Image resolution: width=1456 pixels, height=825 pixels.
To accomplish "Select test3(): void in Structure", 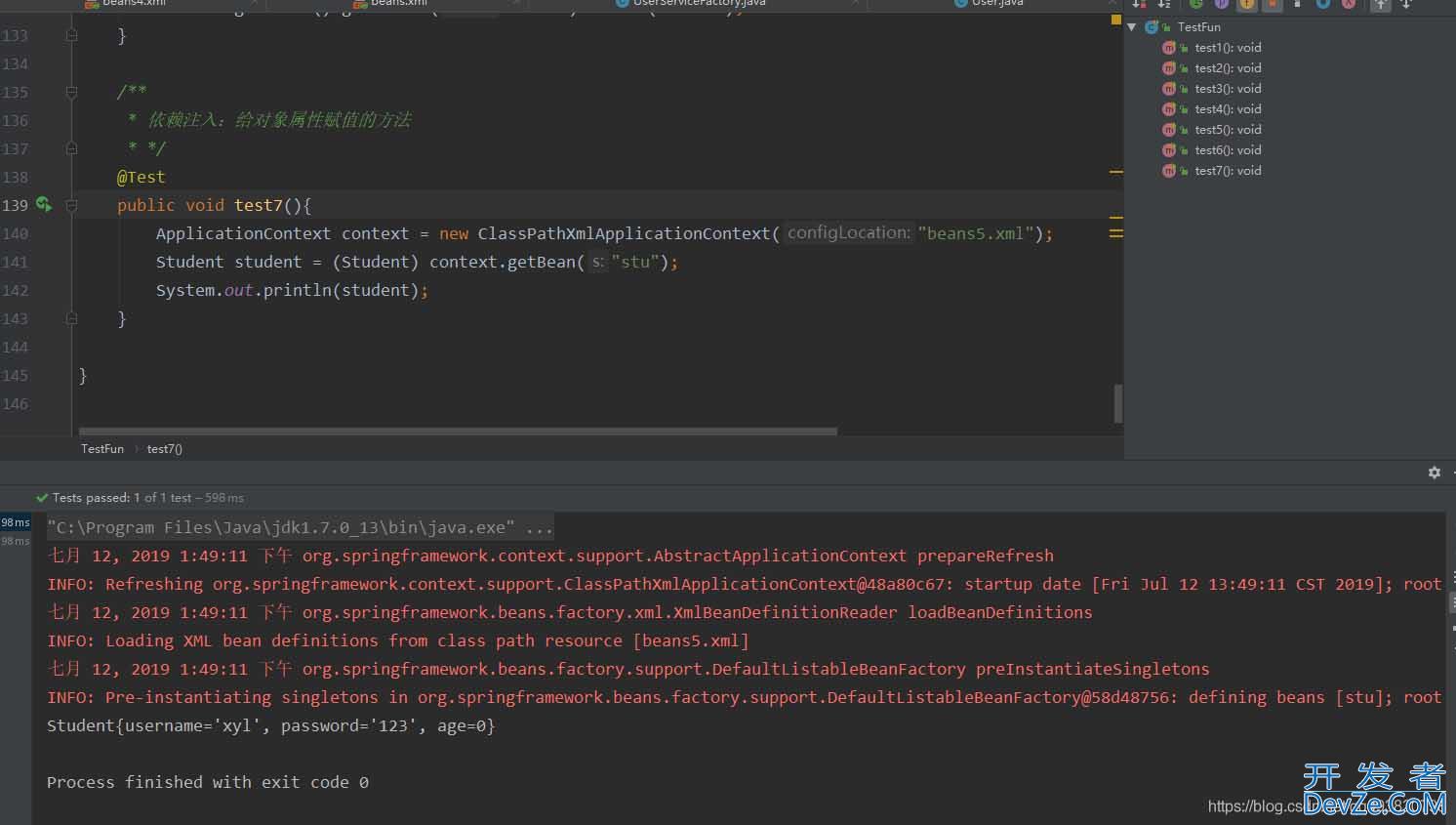I will pyautogui.click(x=1228, y=89).
